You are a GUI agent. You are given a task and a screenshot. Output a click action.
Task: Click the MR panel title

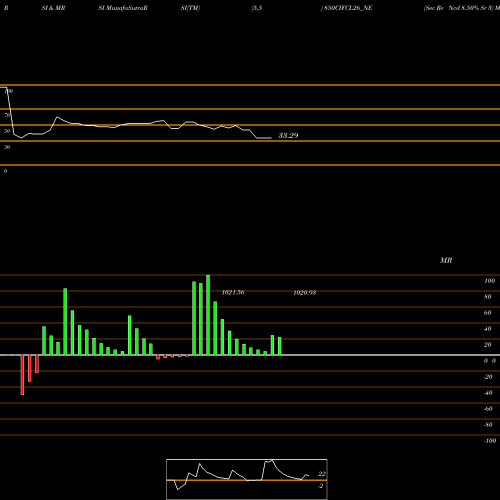coord(446,260)
